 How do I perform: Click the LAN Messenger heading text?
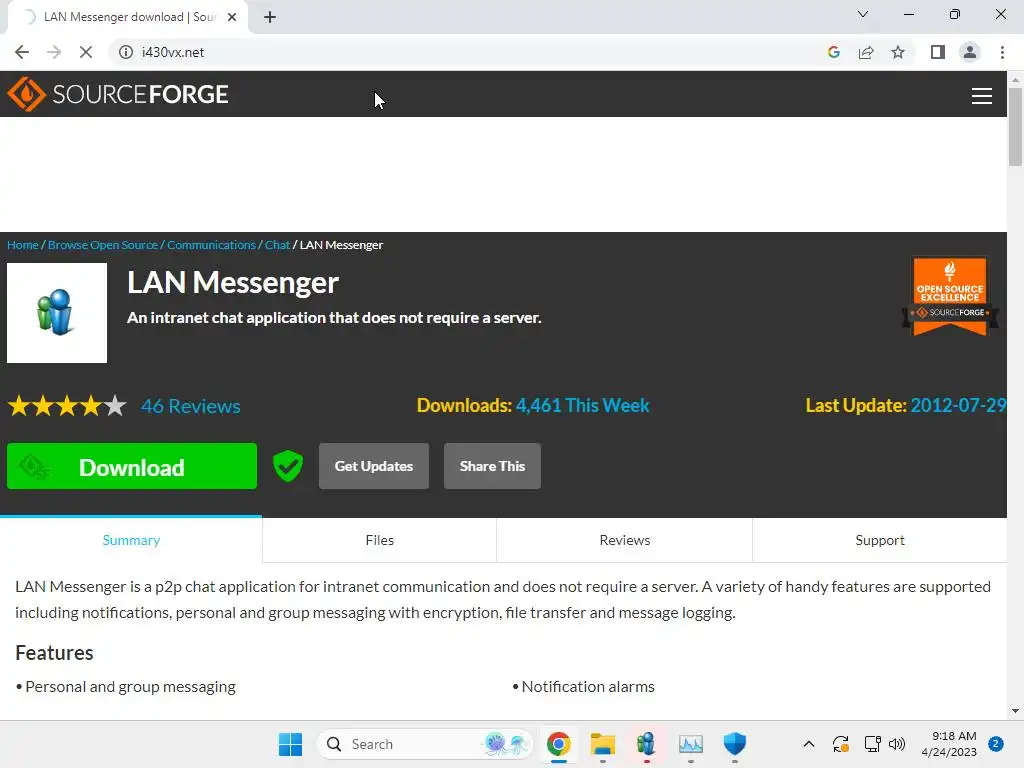click(232, 283)
